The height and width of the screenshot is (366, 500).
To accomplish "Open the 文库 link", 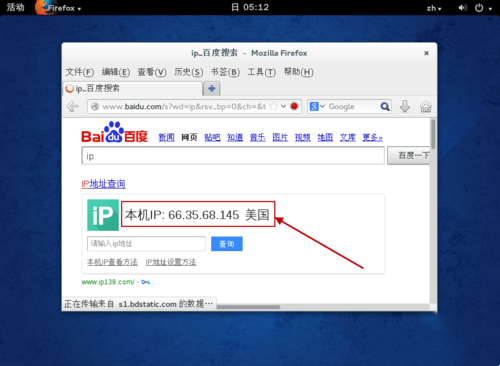I will (x=348, y=137).
